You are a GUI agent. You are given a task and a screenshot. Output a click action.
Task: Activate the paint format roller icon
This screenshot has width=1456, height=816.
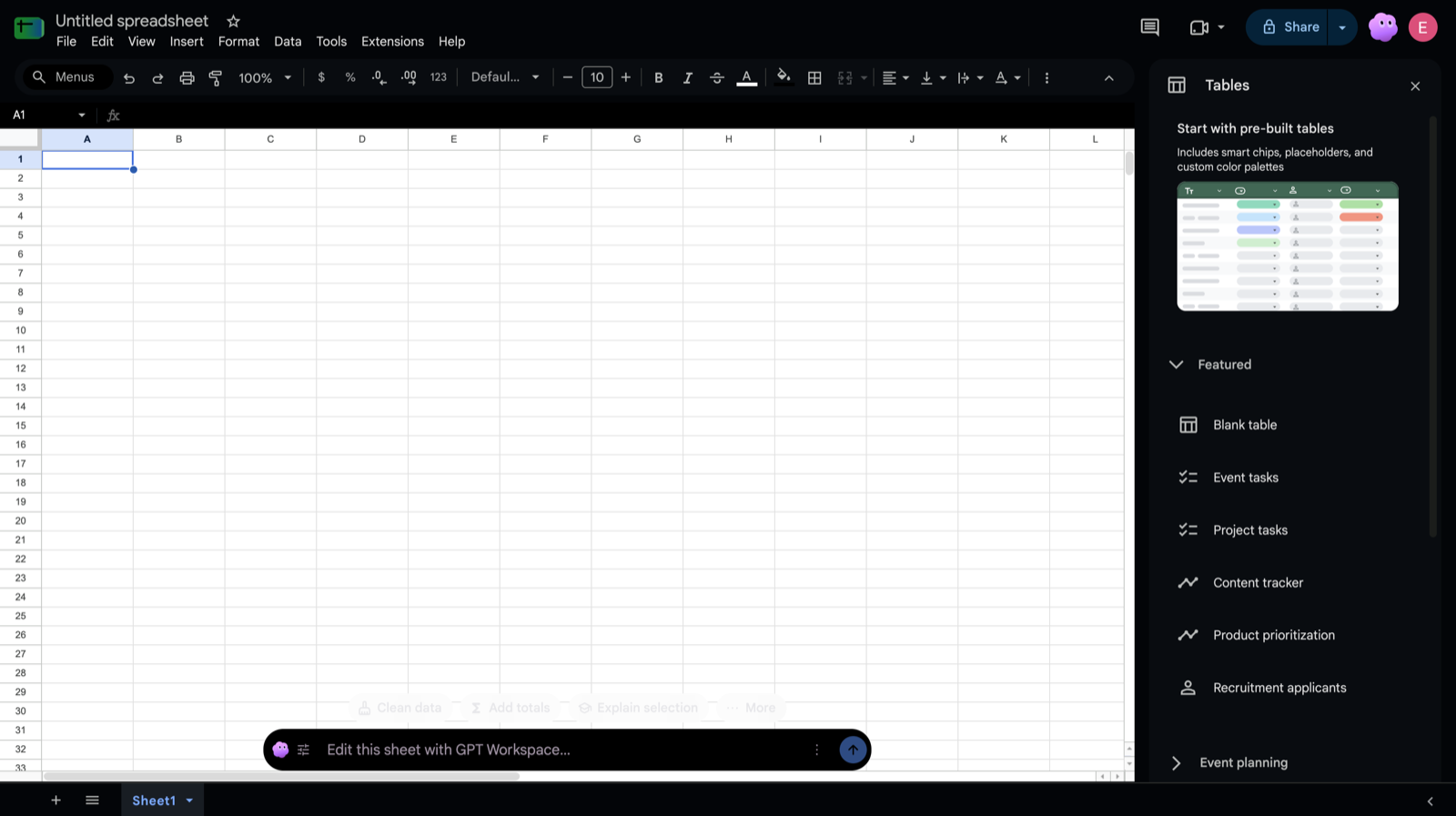(216, 78)
